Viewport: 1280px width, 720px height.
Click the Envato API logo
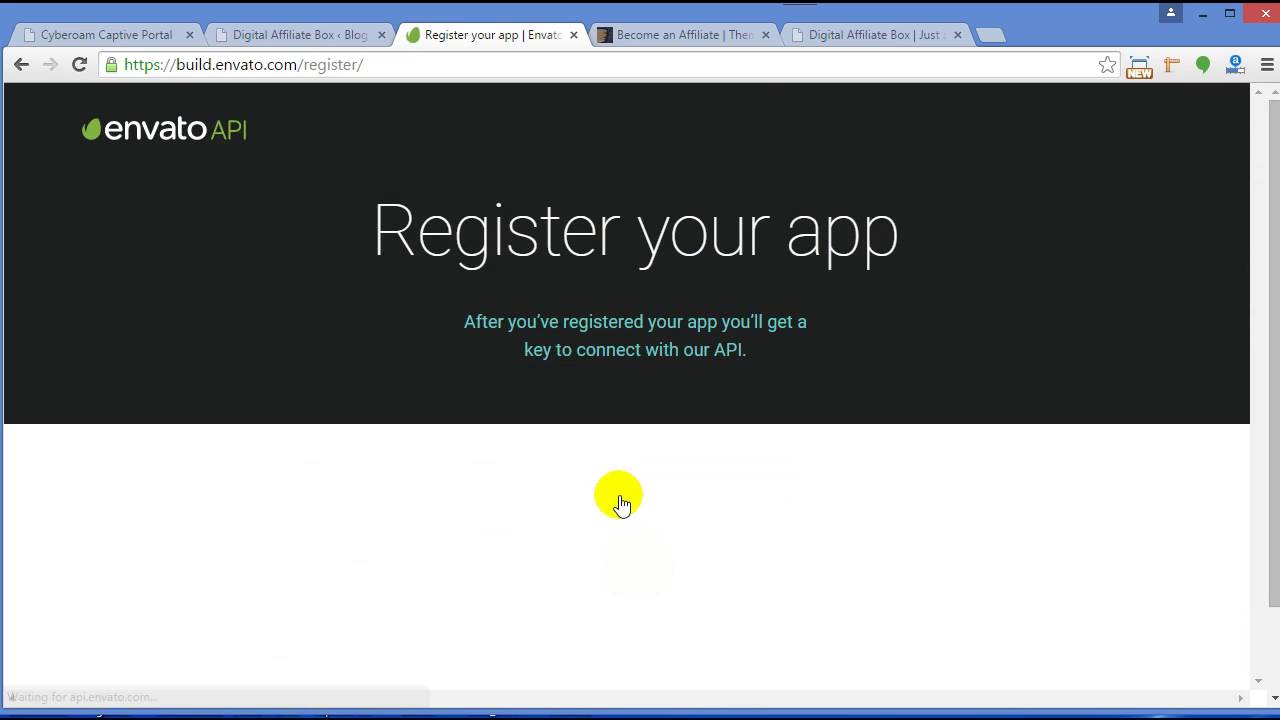coord(164,129)
